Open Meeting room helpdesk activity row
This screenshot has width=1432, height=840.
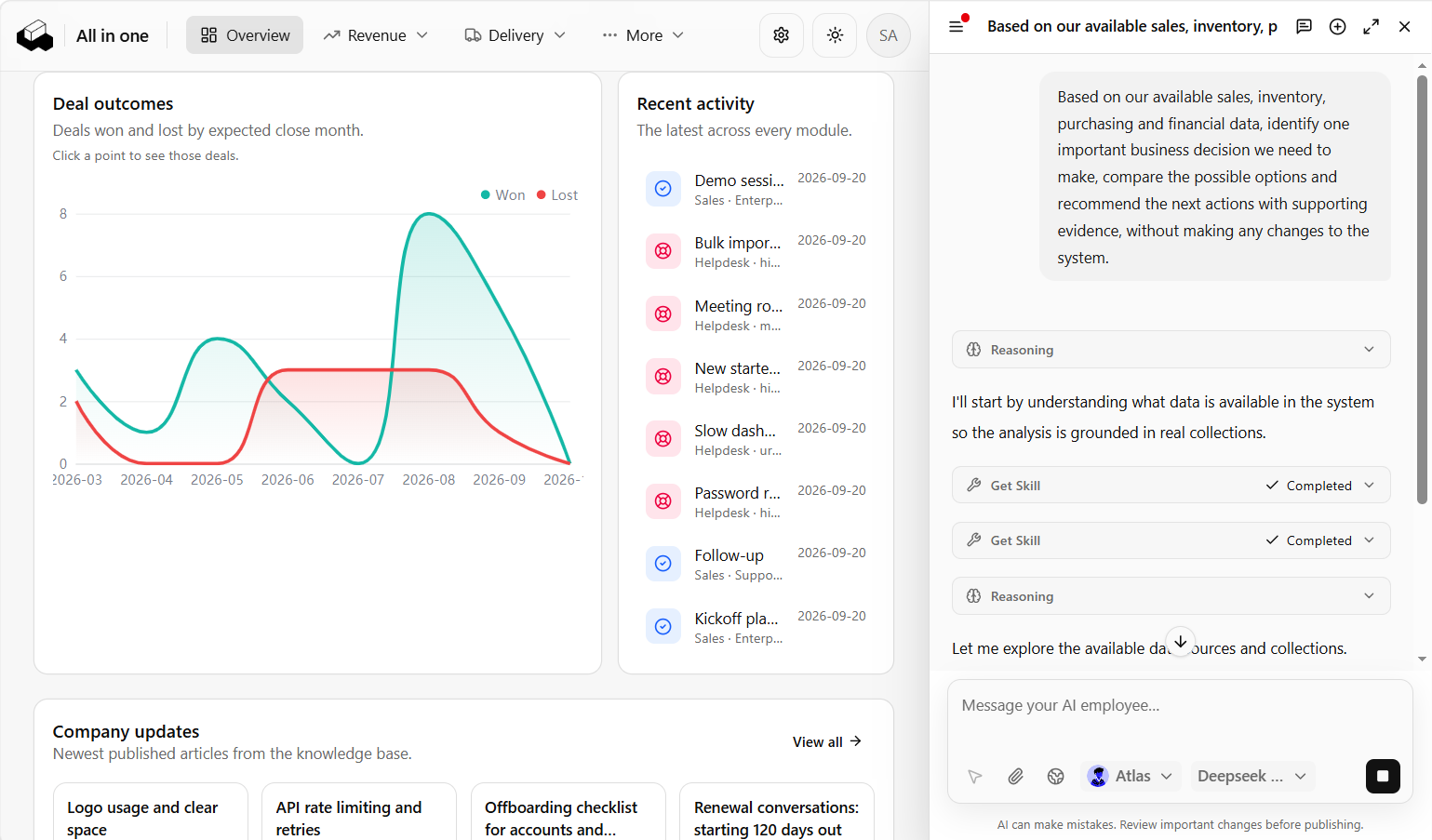(756, 314)
